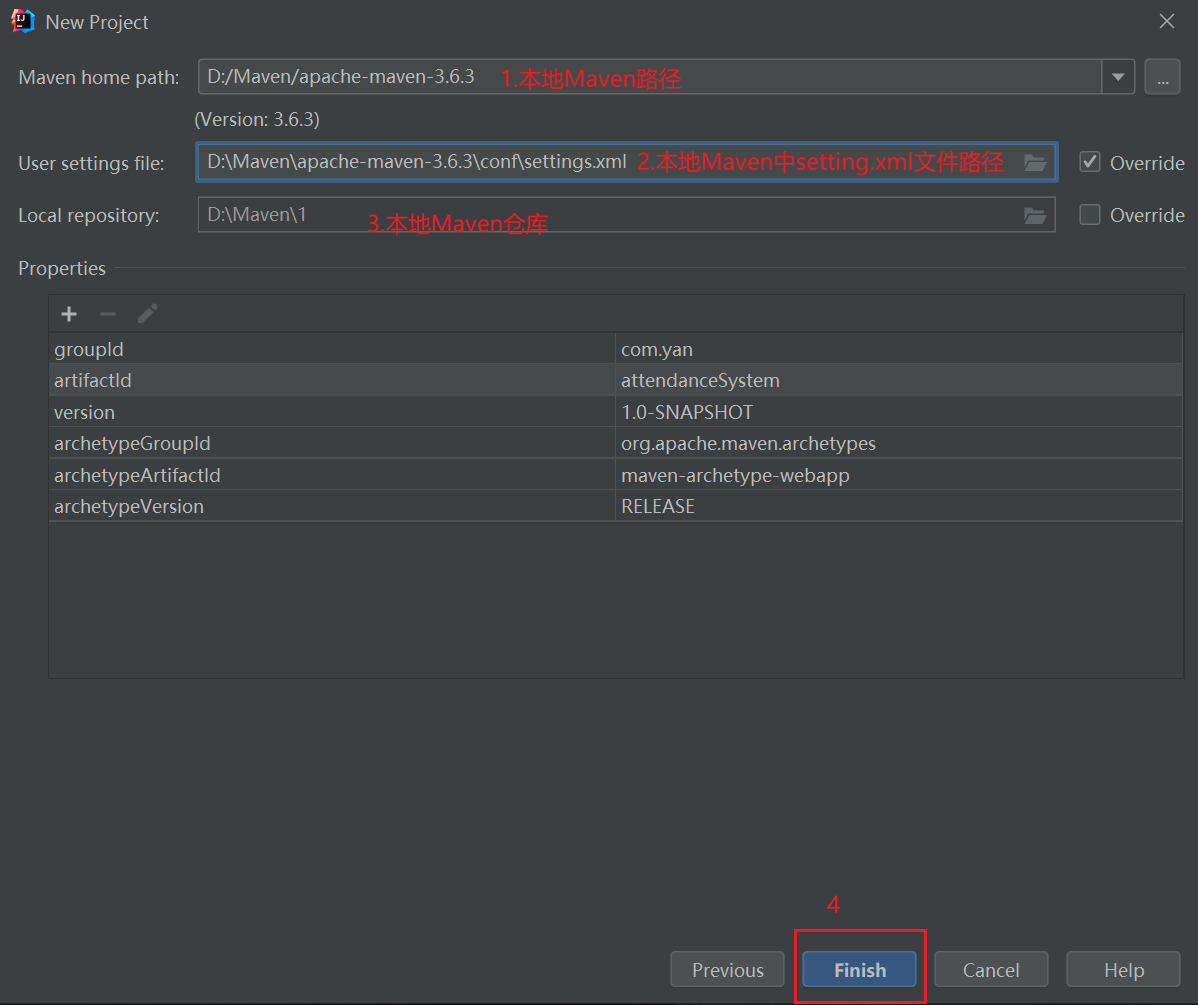Click the (Version: 3.6.3) label
This screenshot has width=1198, height=1005.
tap(257, 119)
